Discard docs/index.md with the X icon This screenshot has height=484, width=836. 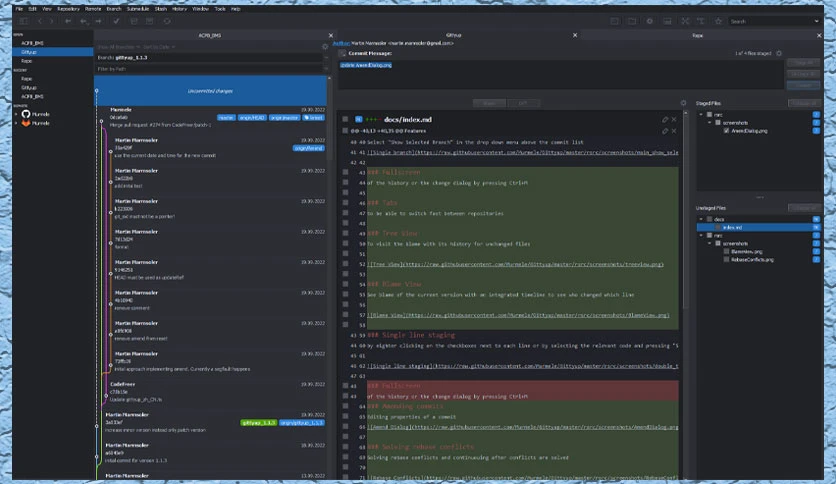(x=674, y=119)
